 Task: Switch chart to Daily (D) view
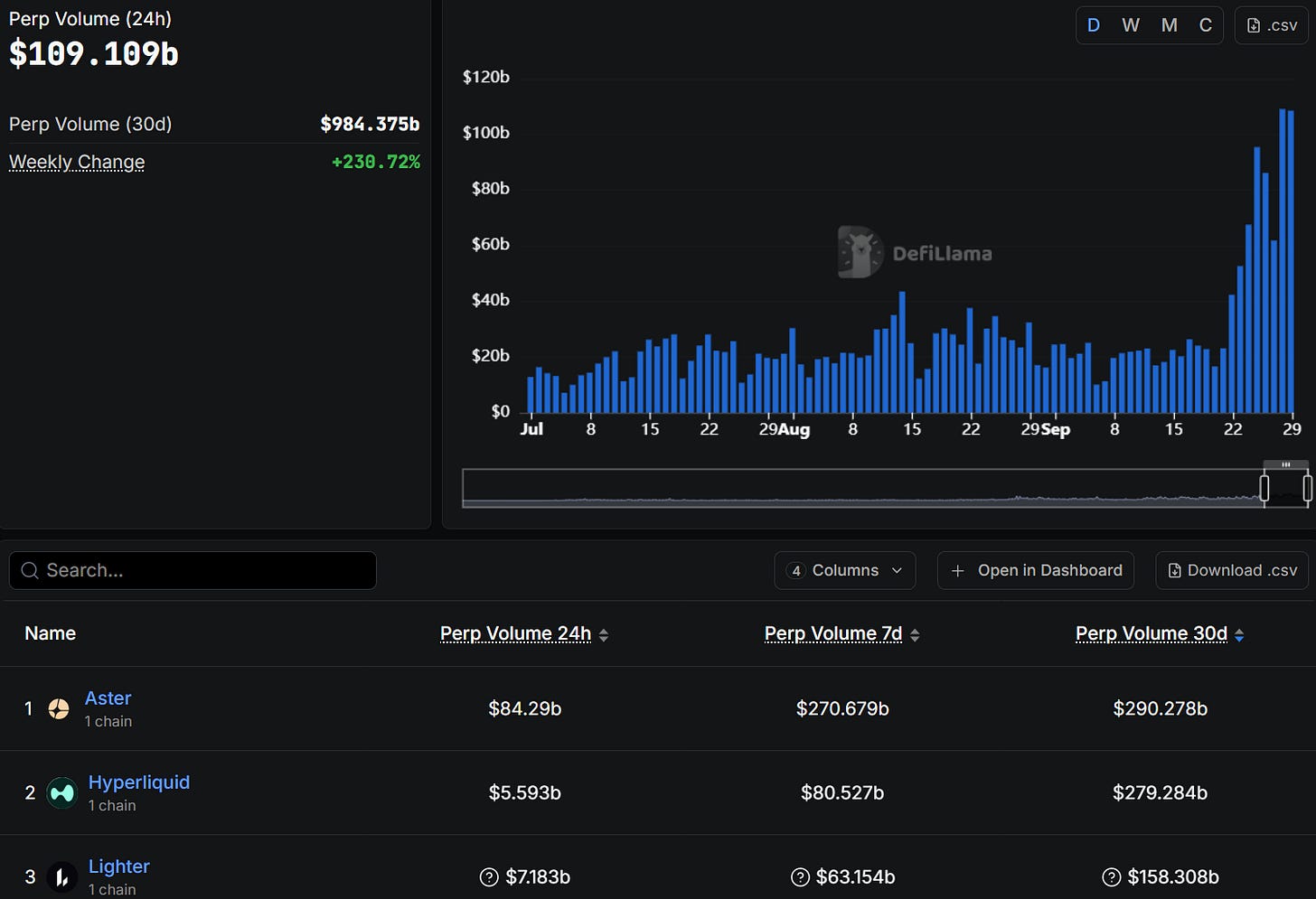[x=1094, y=25]
